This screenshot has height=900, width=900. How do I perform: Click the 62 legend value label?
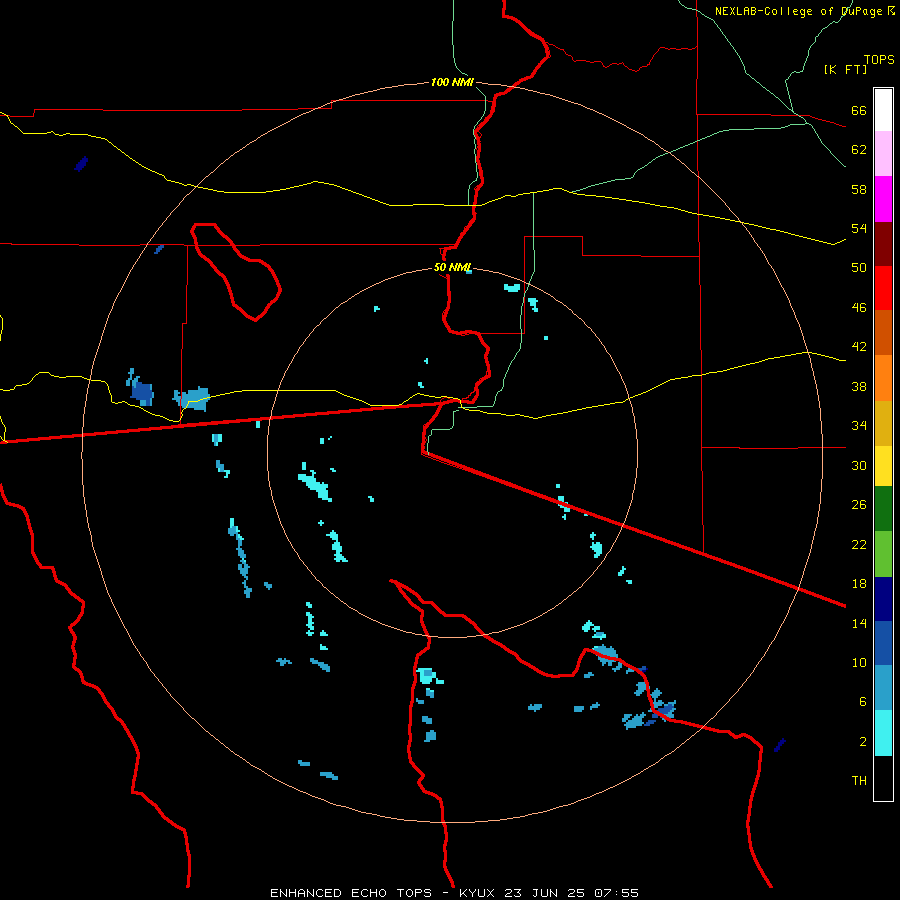point(859,149)
